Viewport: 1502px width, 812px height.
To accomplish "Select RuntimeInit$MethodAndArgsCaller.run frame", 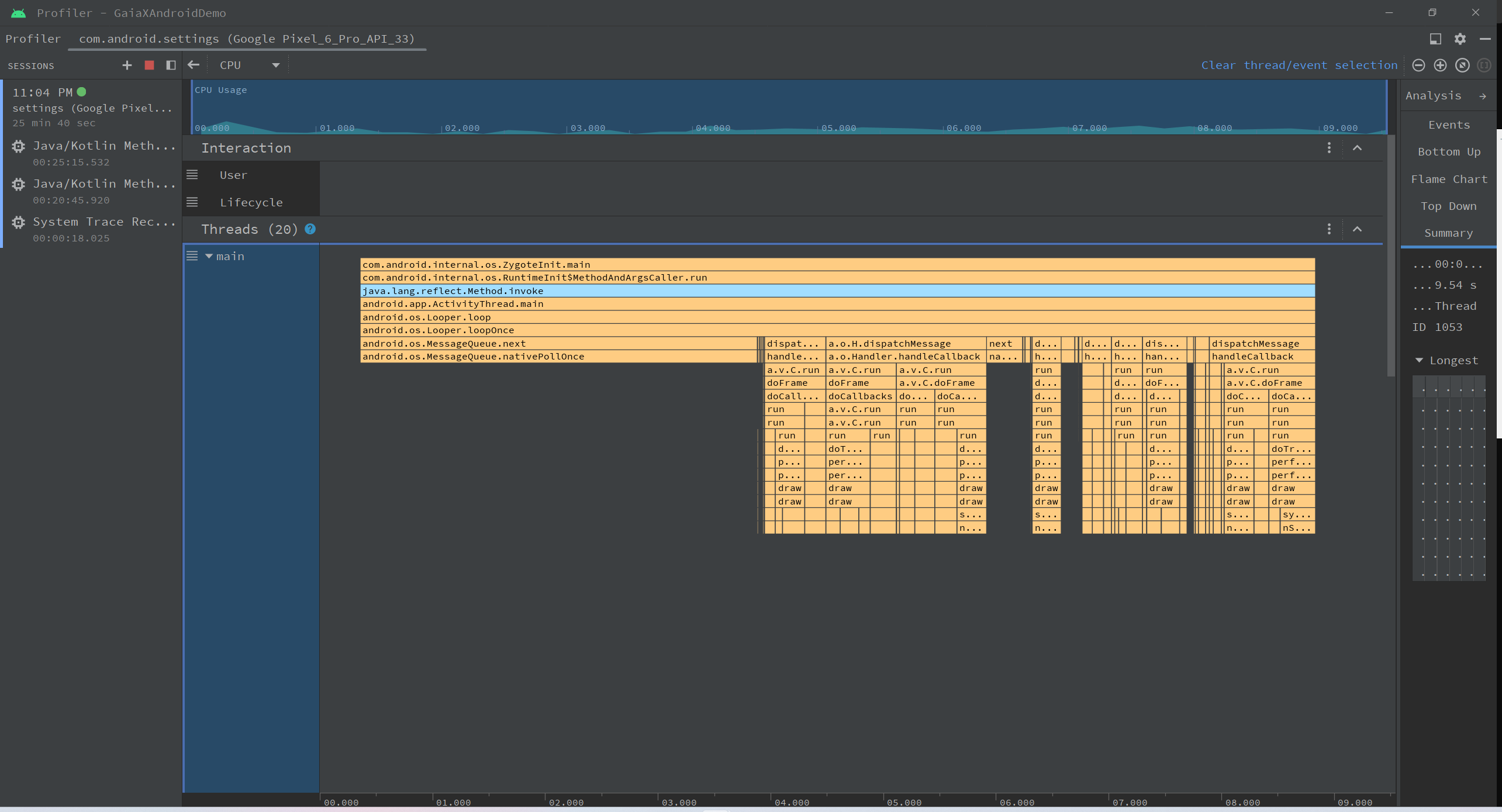I will 837,278.
